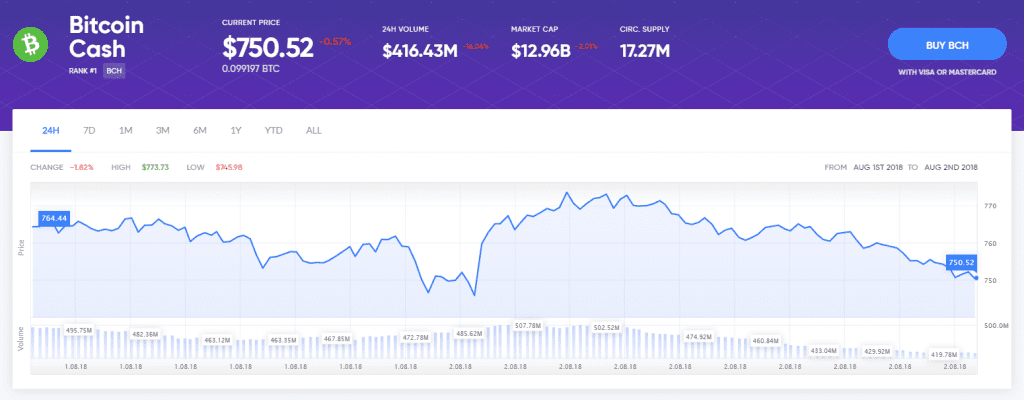Click the TO date AUG 2ND 2018

click(x=950, y=167)
